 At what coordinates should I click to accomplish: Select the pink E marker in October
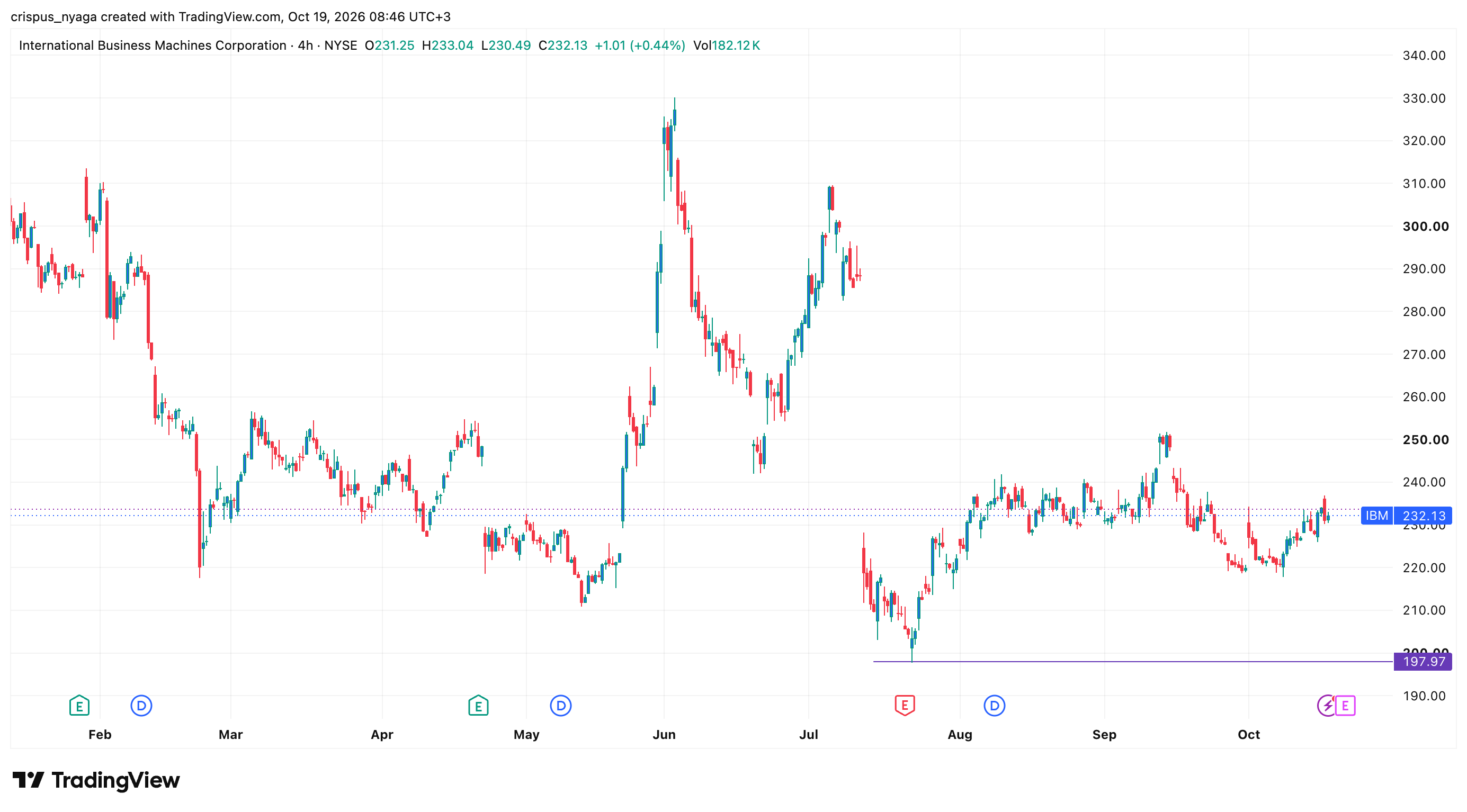1346,706
